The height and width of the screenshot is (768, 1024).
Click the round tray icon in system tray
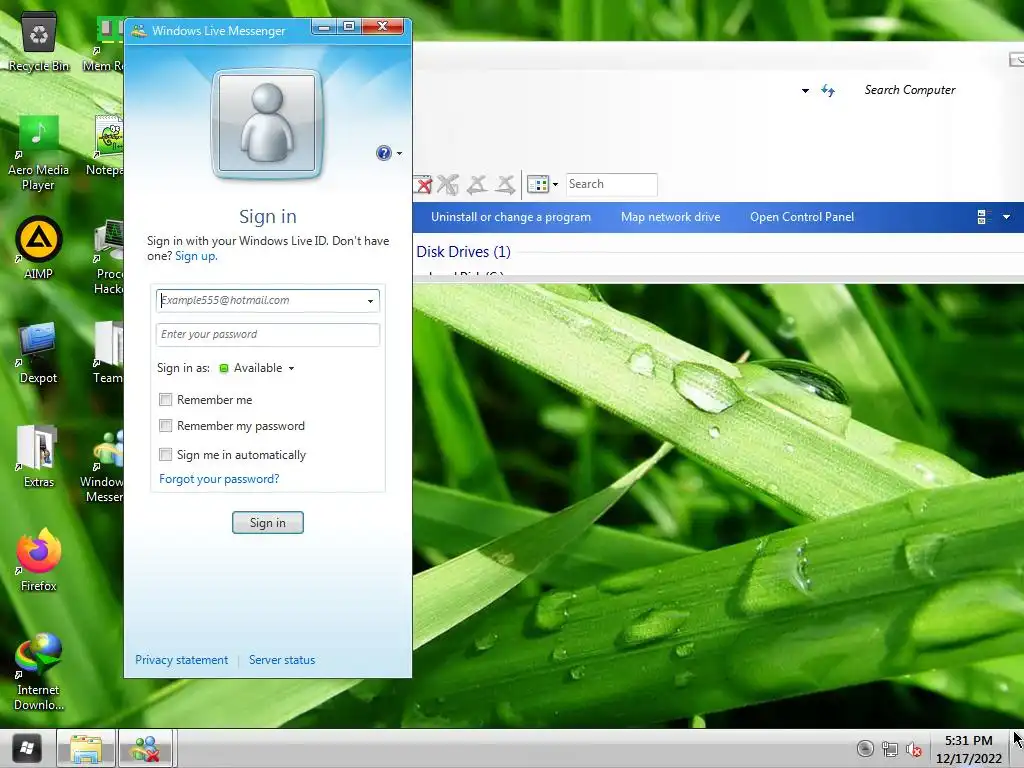coord(865,748)
